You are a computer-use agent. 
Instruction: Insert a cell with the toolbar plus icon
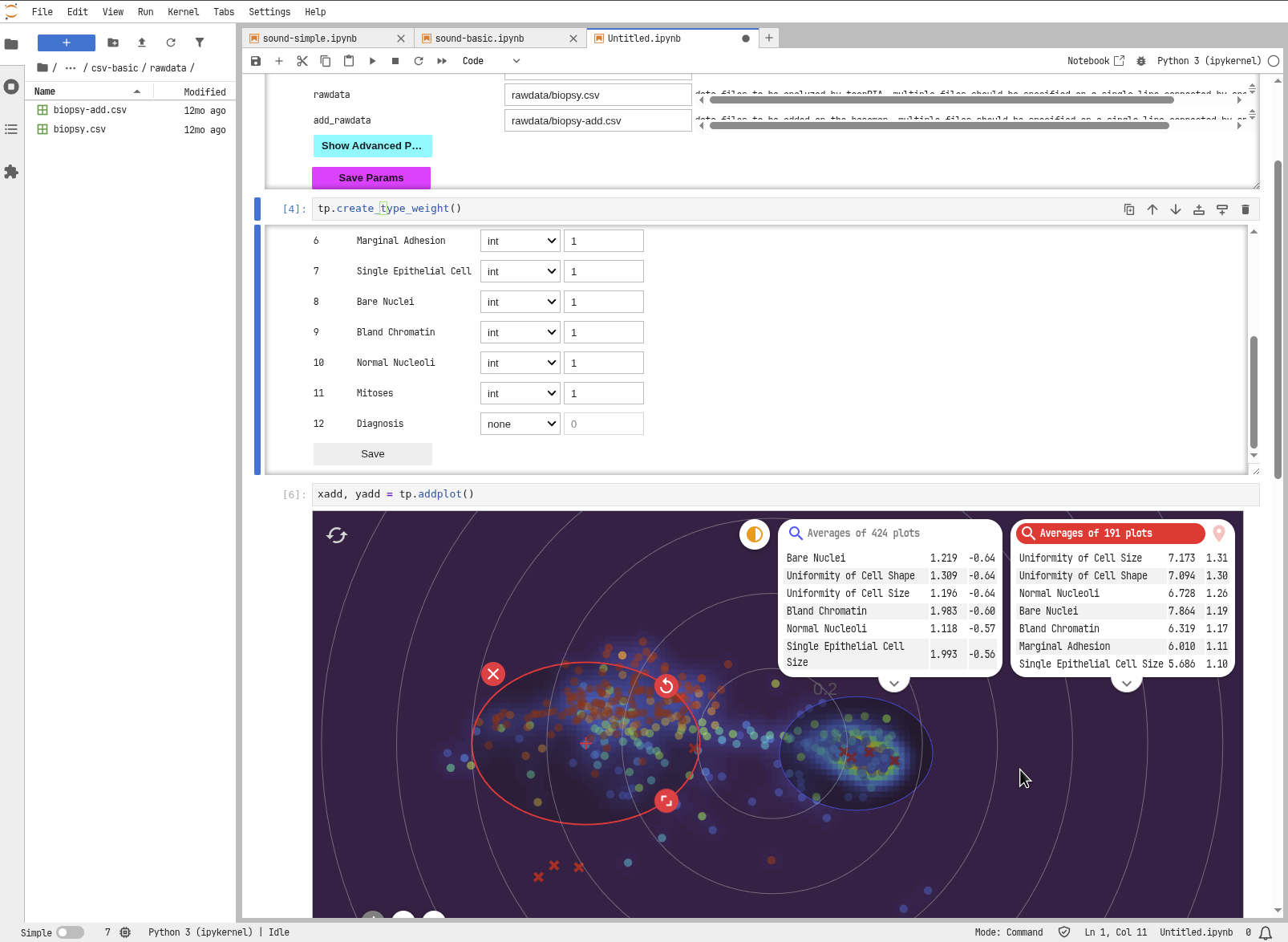pos(279,61)
